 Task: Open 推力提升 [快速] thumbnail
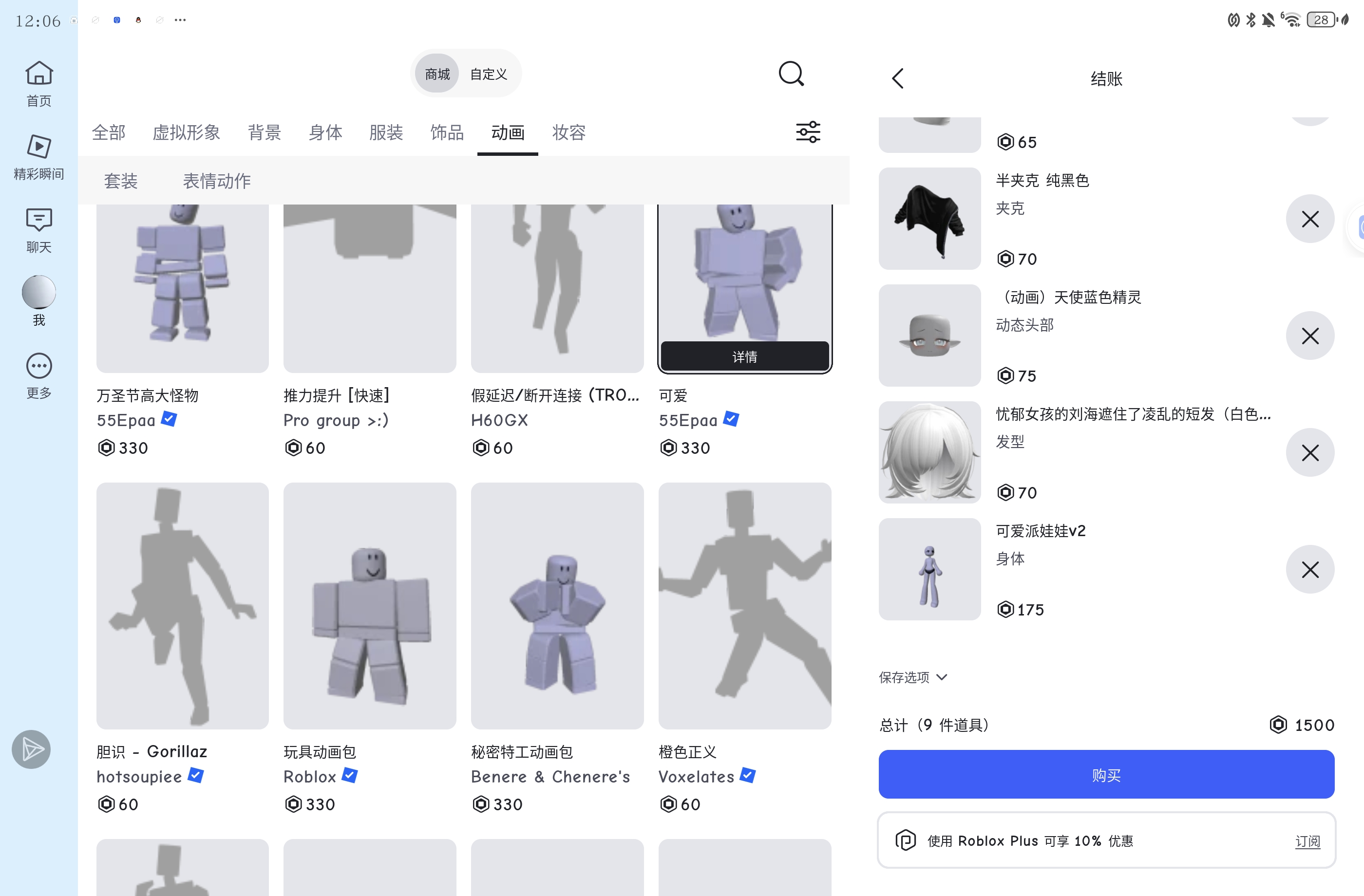[370, 288]
